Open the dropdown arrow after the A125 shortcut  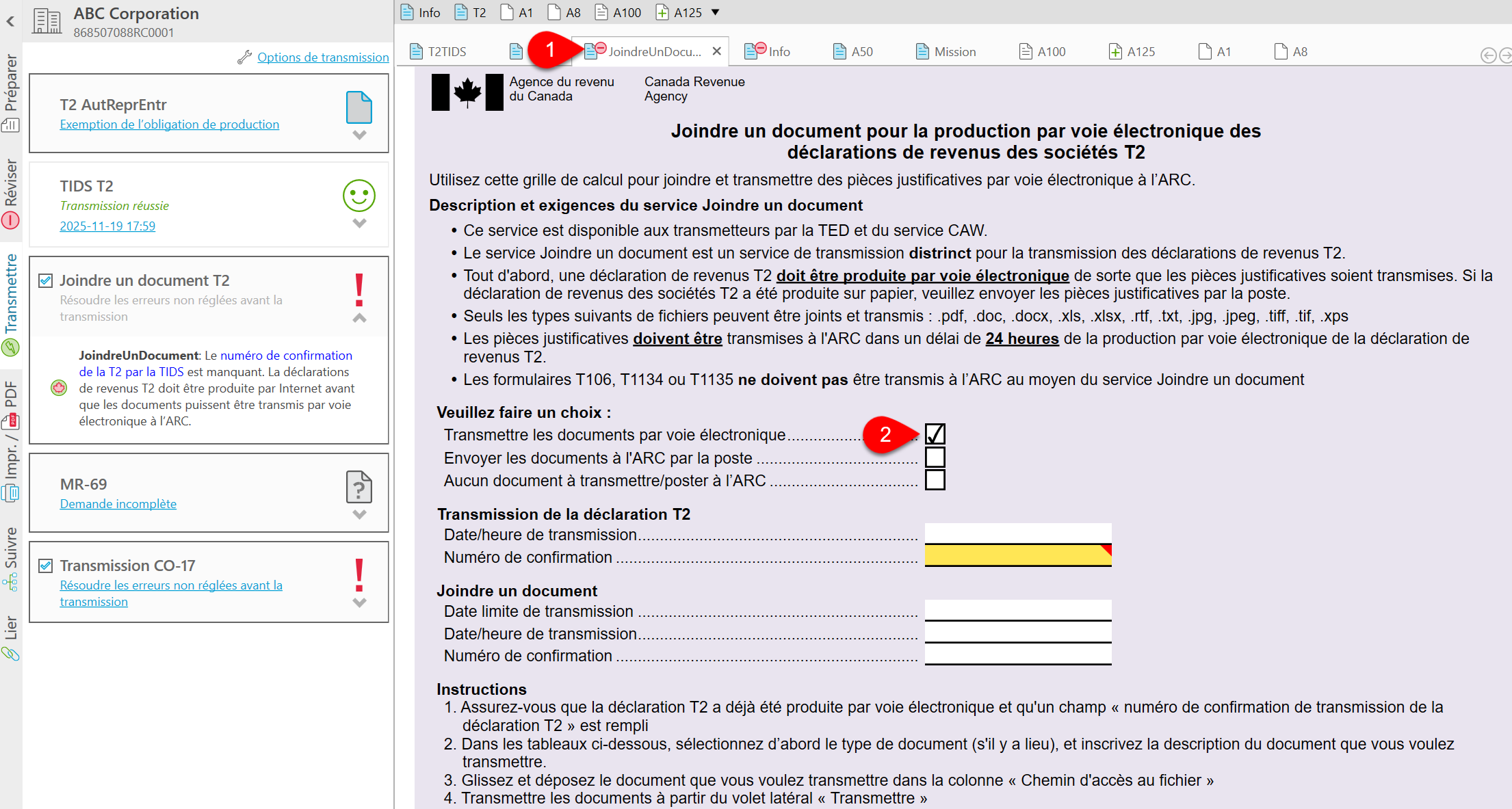[x=716, y=12]
